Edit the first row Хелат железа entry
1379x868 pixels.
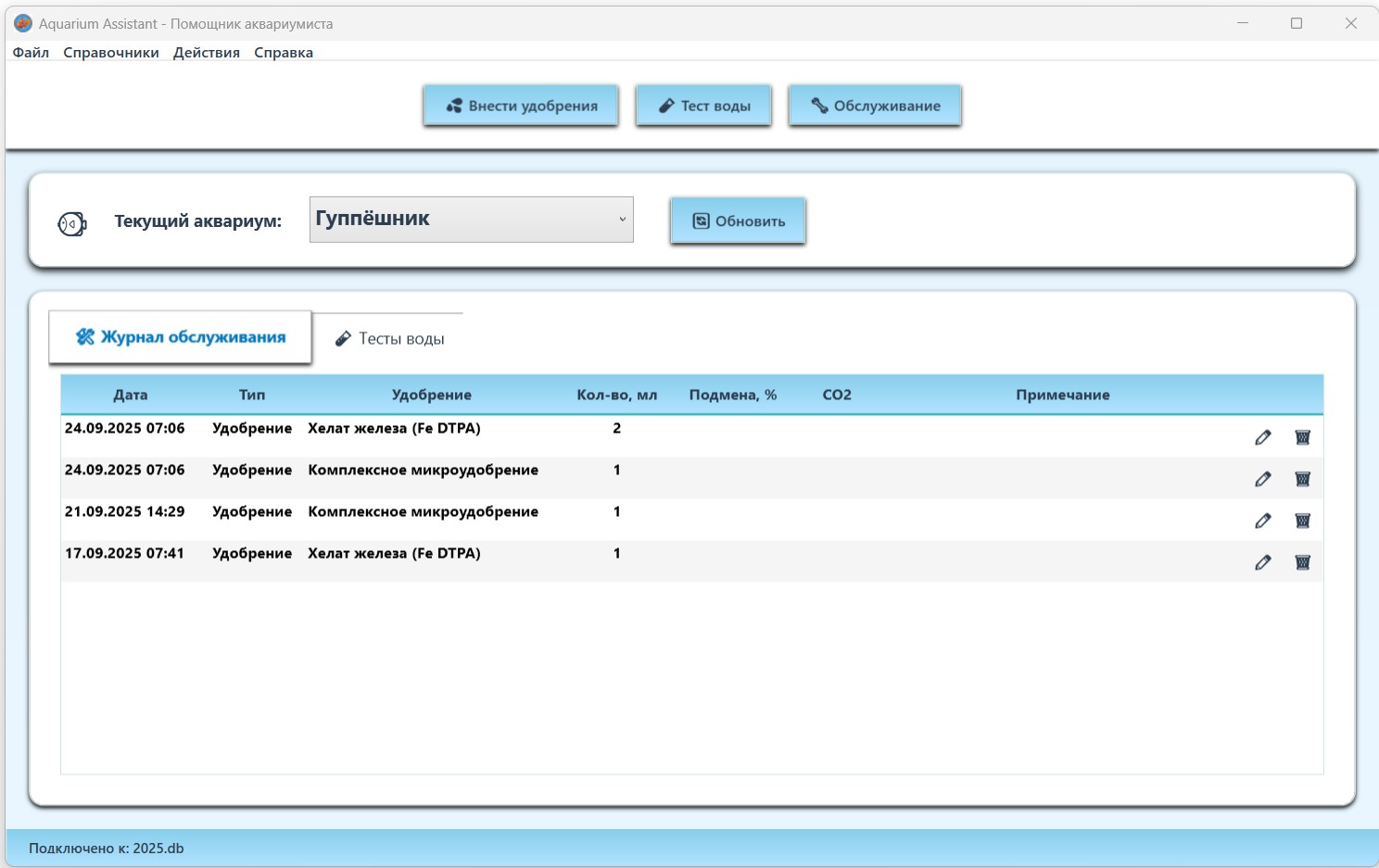pyautogui.click(x=1262, y=437)
